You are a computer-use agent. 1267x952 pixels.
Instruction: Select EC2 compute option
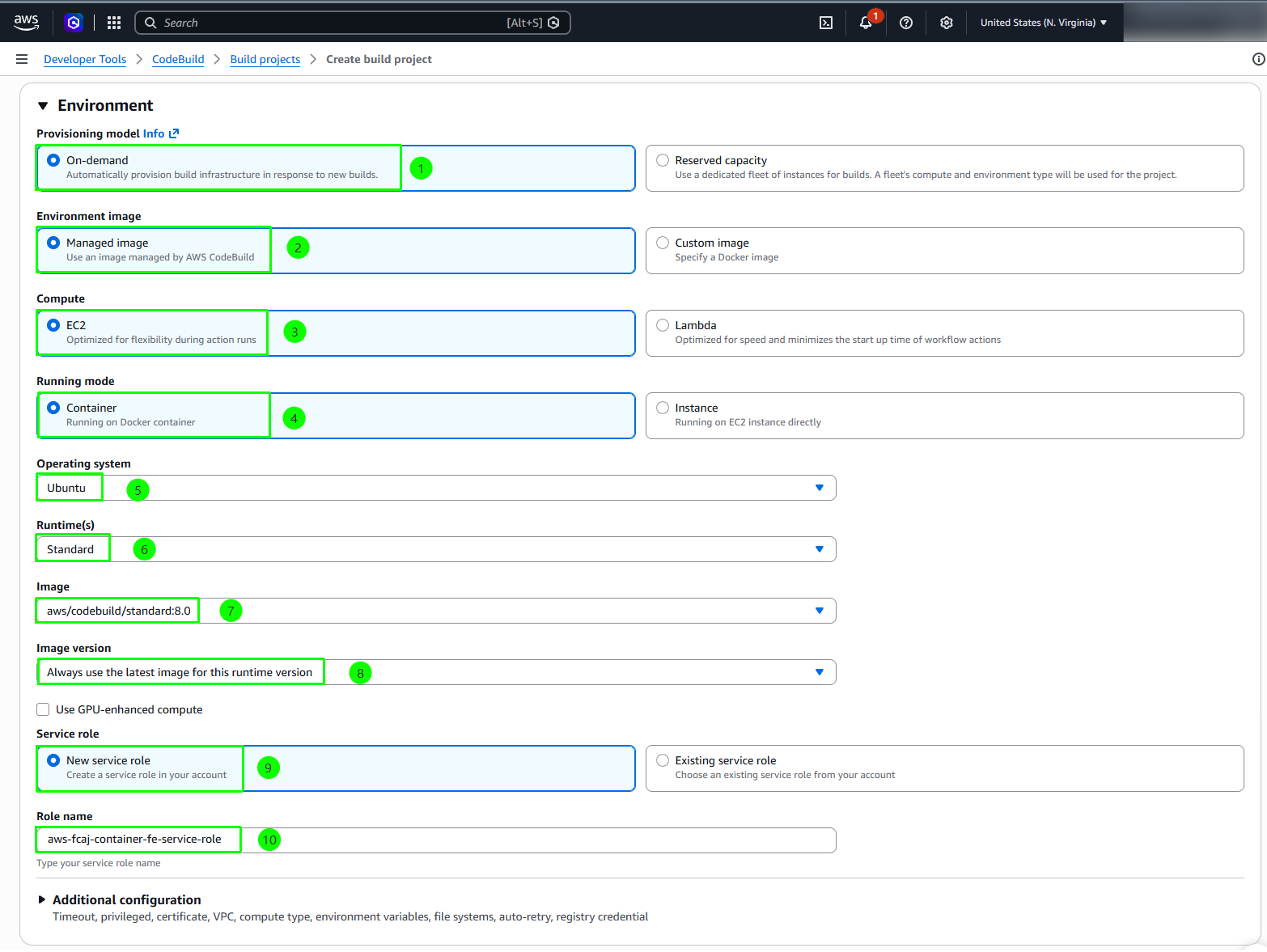tap(336, 333)
